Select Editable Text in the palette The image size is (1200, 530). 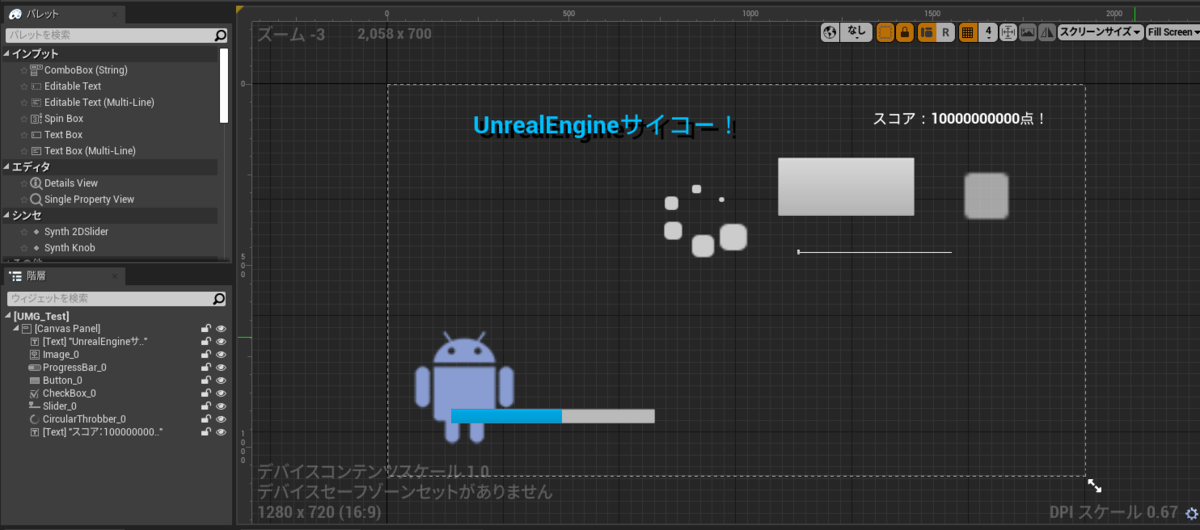(73, 86)
